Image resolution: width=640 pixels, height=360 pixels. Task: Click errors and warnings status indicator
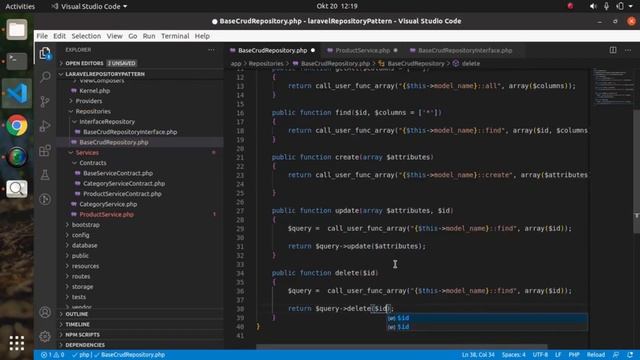point(52,355)
